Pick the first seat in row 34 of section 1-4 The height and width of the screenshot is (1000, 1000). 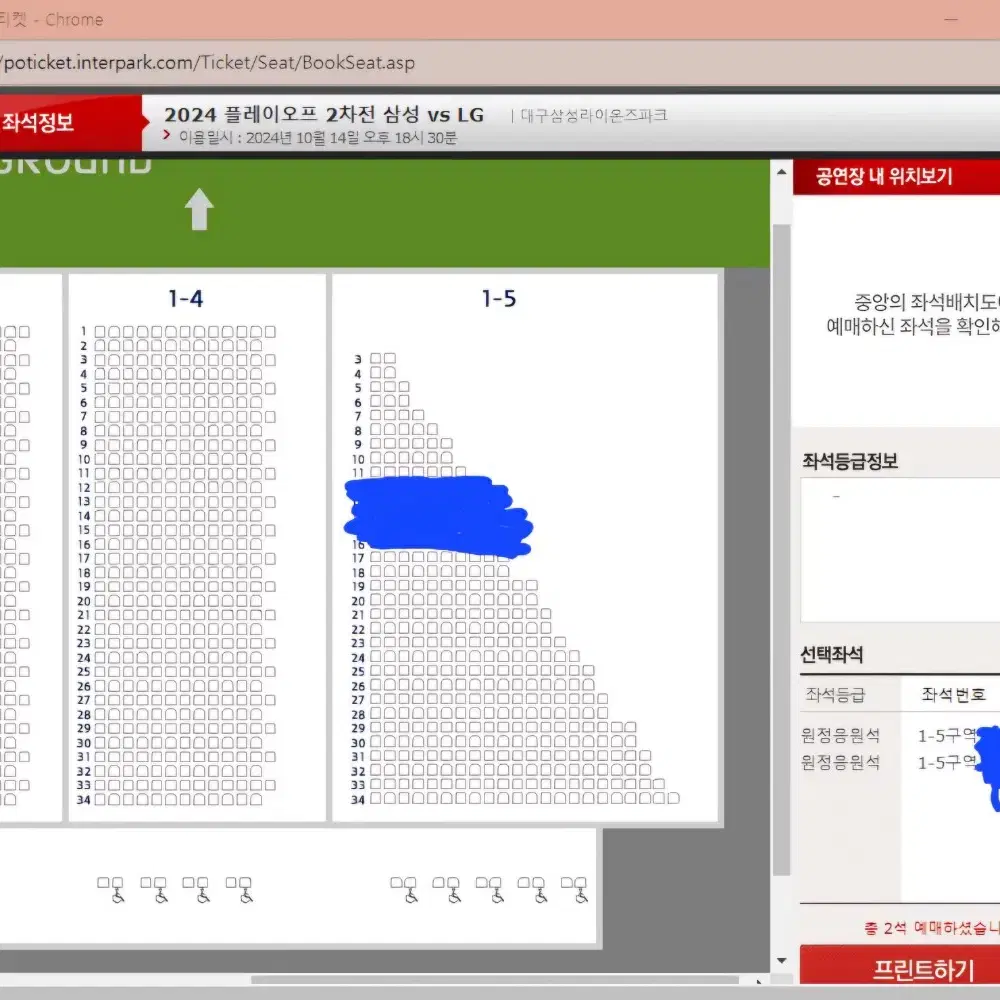(100, 799)
